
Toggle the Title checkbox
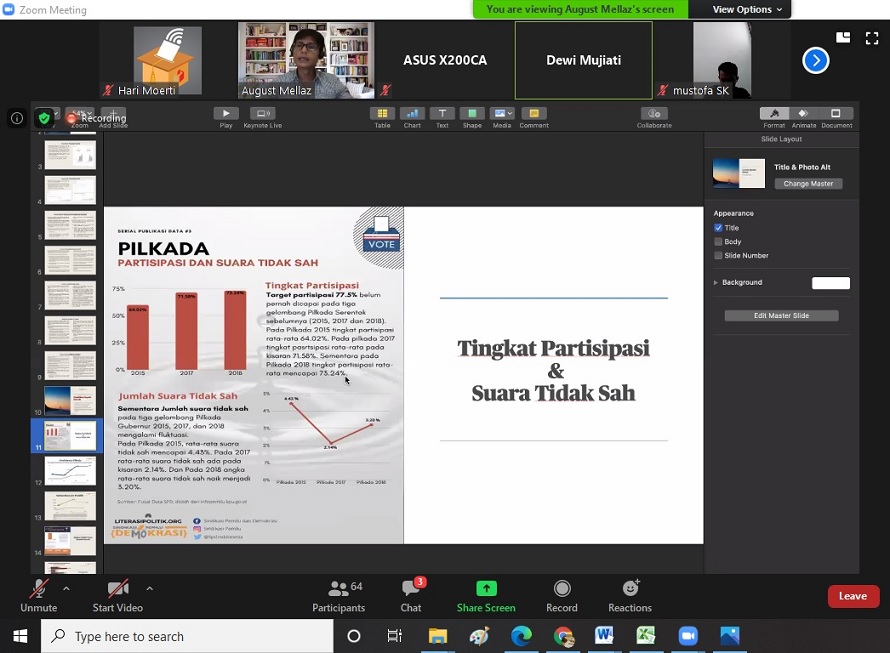point(718,228)
